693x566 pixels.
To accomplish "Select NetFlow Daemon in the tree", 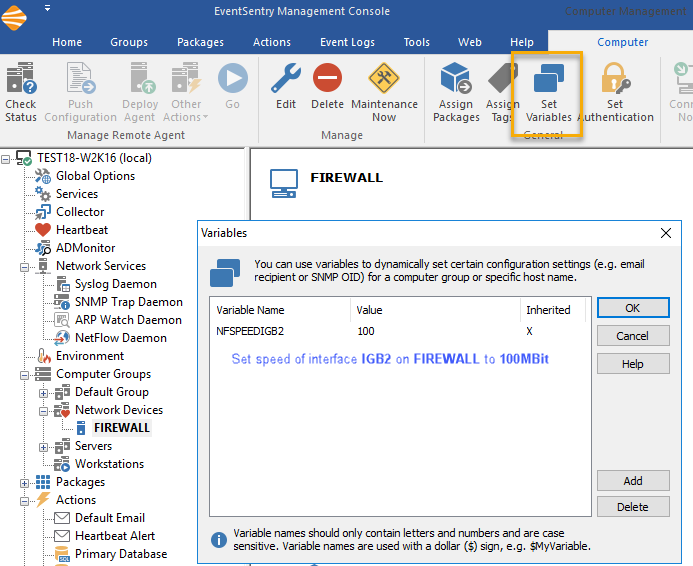I will [121, 338].
